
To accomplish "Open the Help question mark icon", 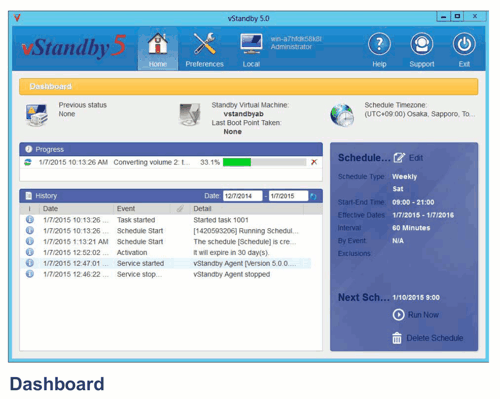I will [x=379, y=44].
